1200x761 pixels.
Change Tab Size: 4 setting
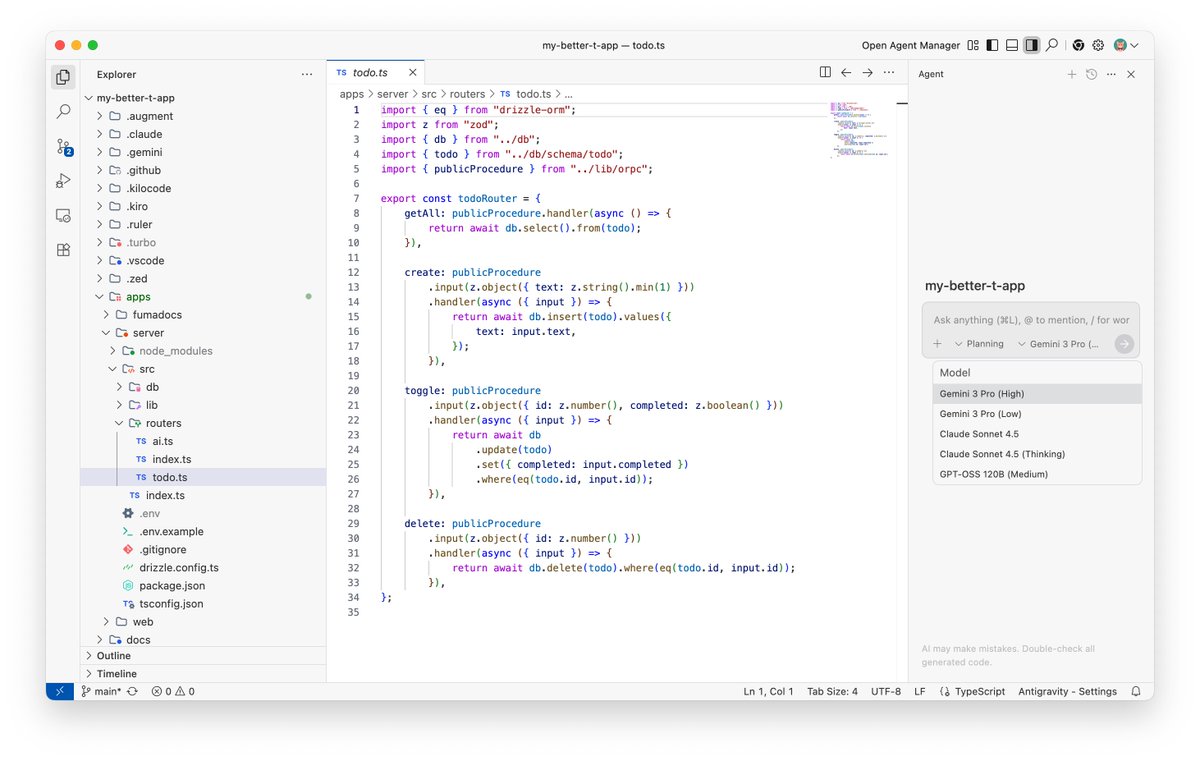(x=832, y=691)
